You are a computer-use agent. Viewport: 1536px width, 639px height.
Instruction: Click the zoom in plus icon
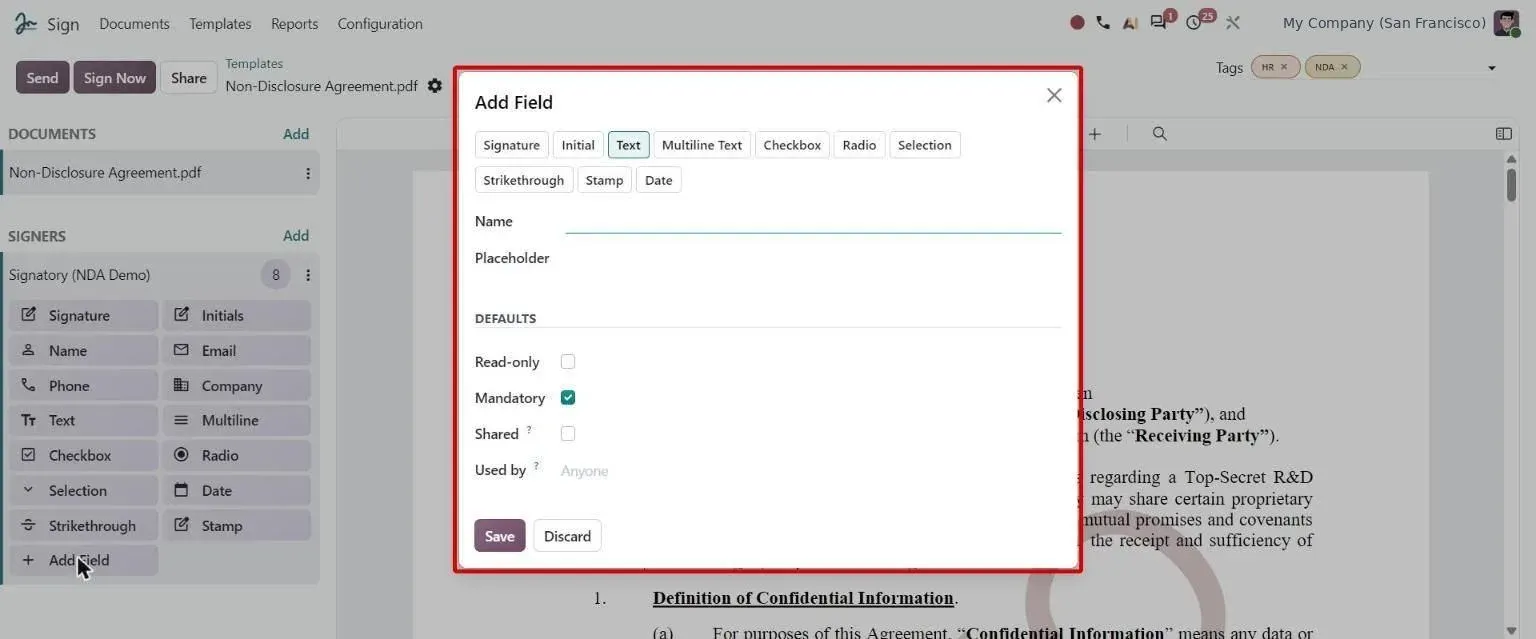click(x=1095, y=133)
